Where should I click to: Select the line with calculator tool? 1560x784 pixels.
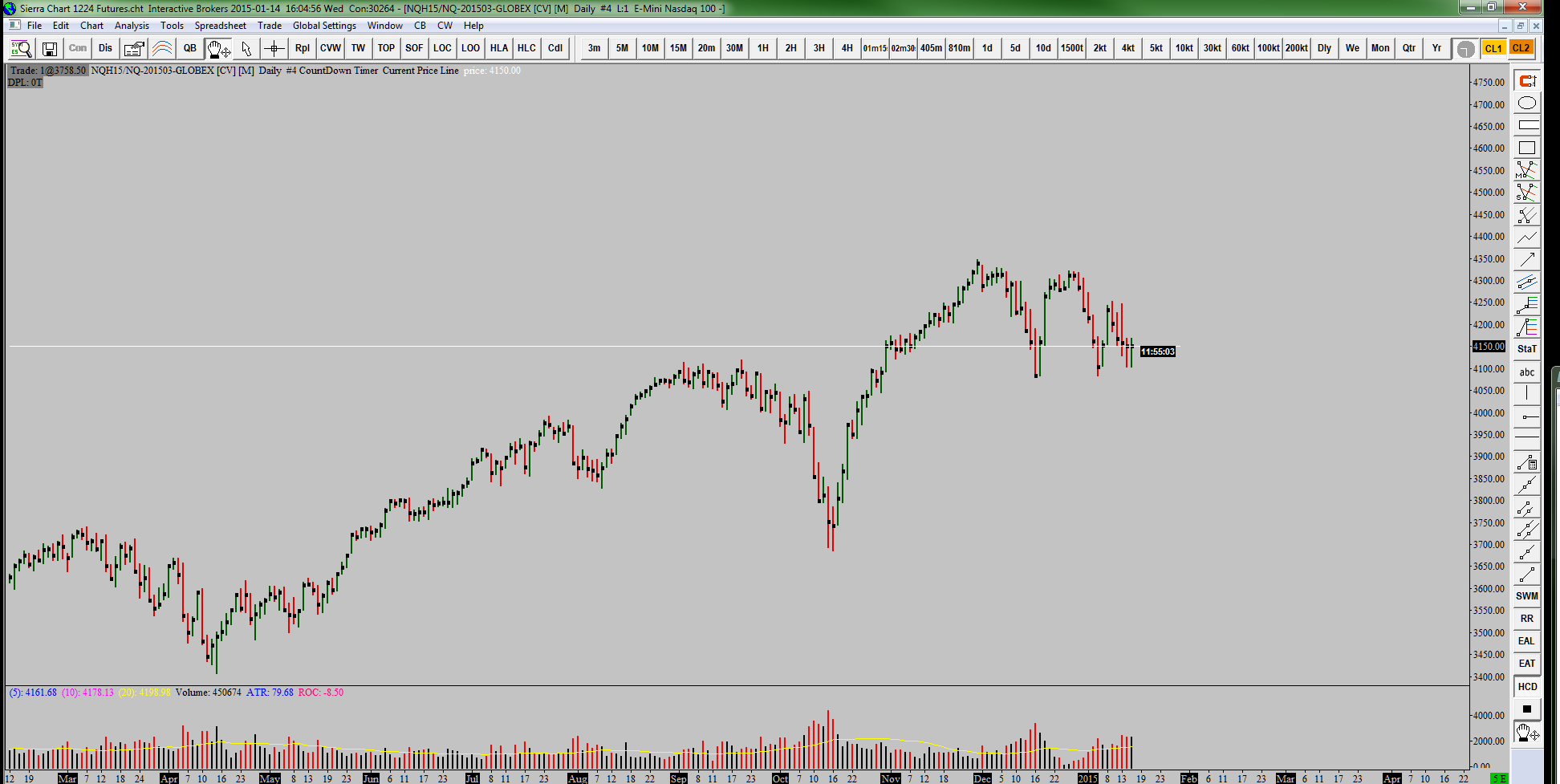coord(1527,462)
